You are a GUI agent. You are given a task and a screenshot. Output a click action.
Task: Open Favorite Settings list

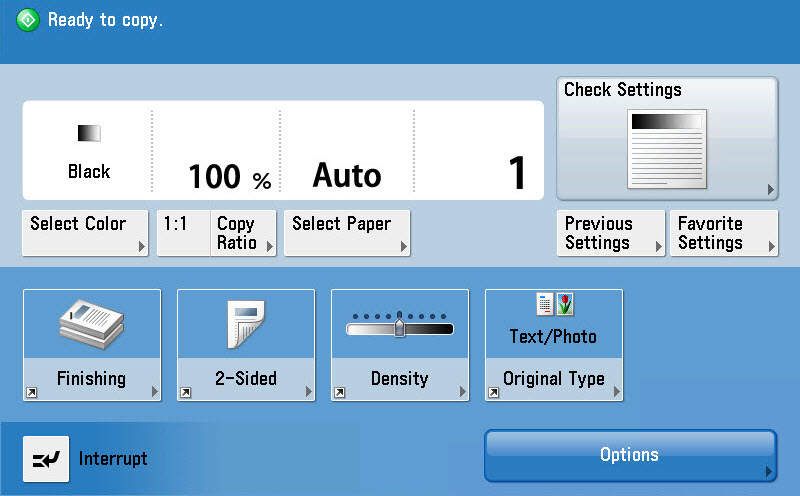[723, 233]
